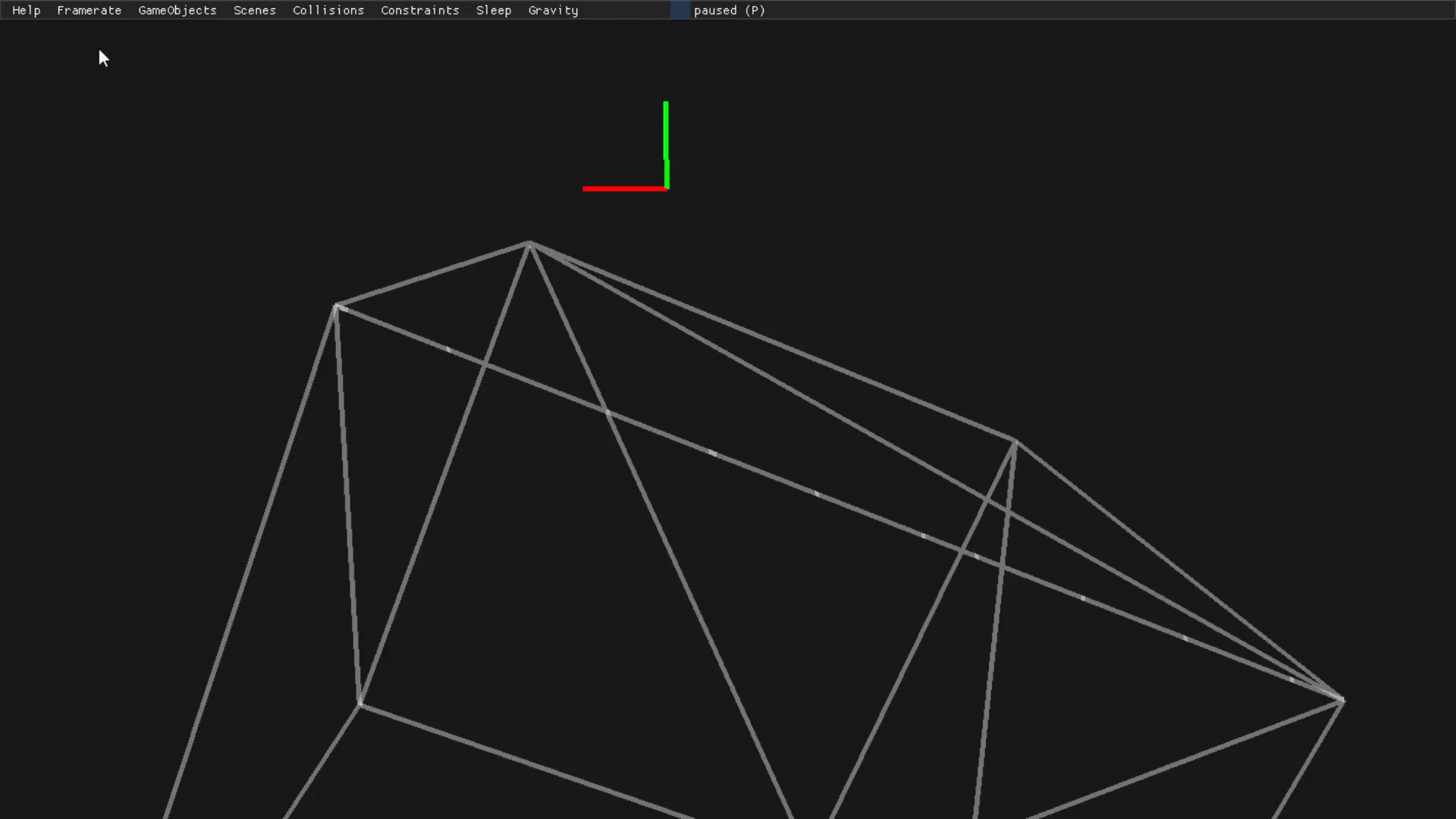Expand the Scenes menu
The width and height of the screenshot is (1456, 819).
click(x=255, y=10)
